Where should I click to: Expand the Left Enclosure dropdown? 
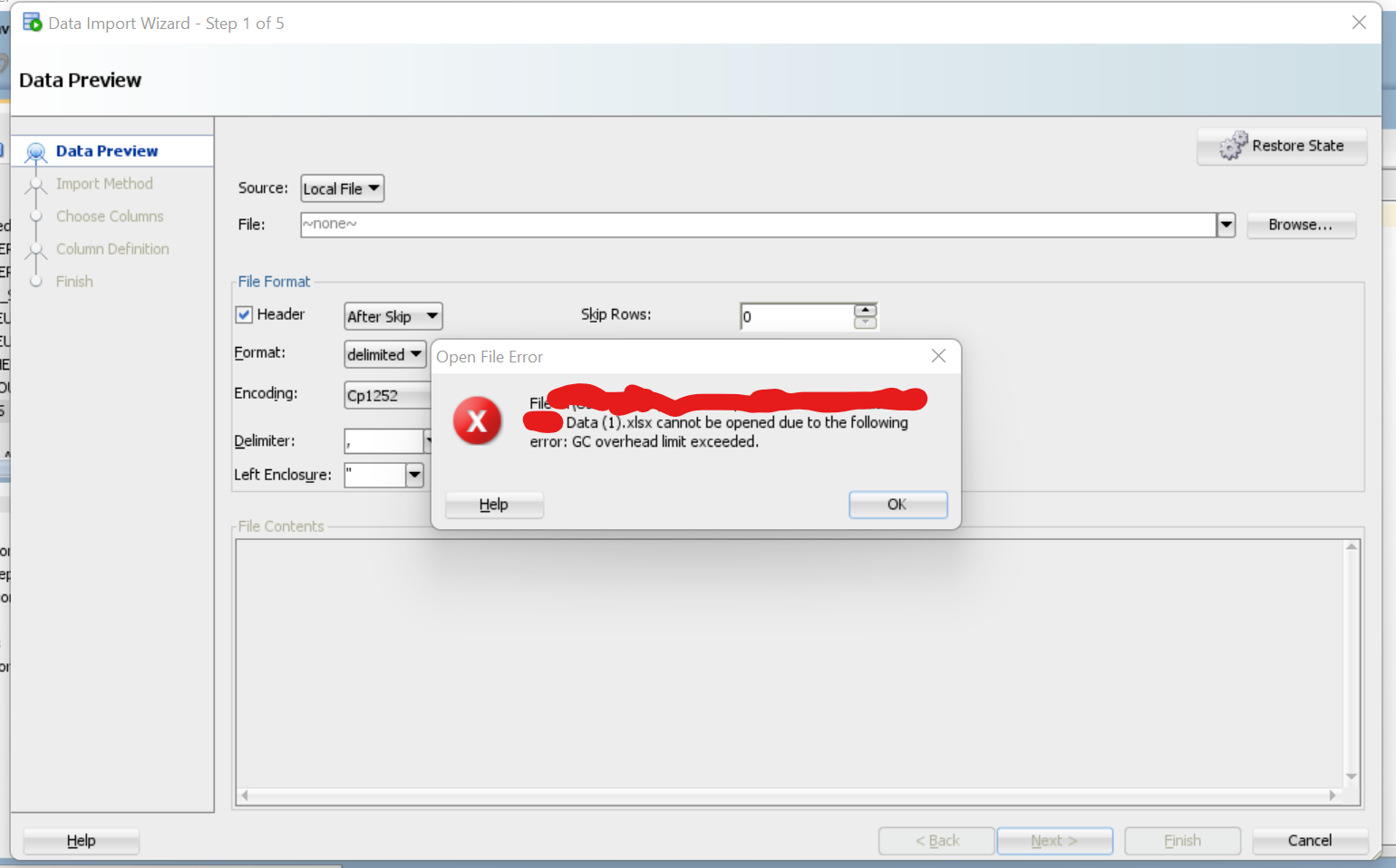pos(414,475)
